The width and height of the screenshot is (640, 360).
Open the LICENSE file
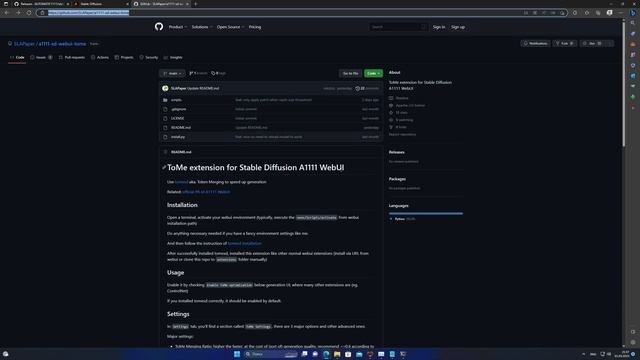pos(178,118)
